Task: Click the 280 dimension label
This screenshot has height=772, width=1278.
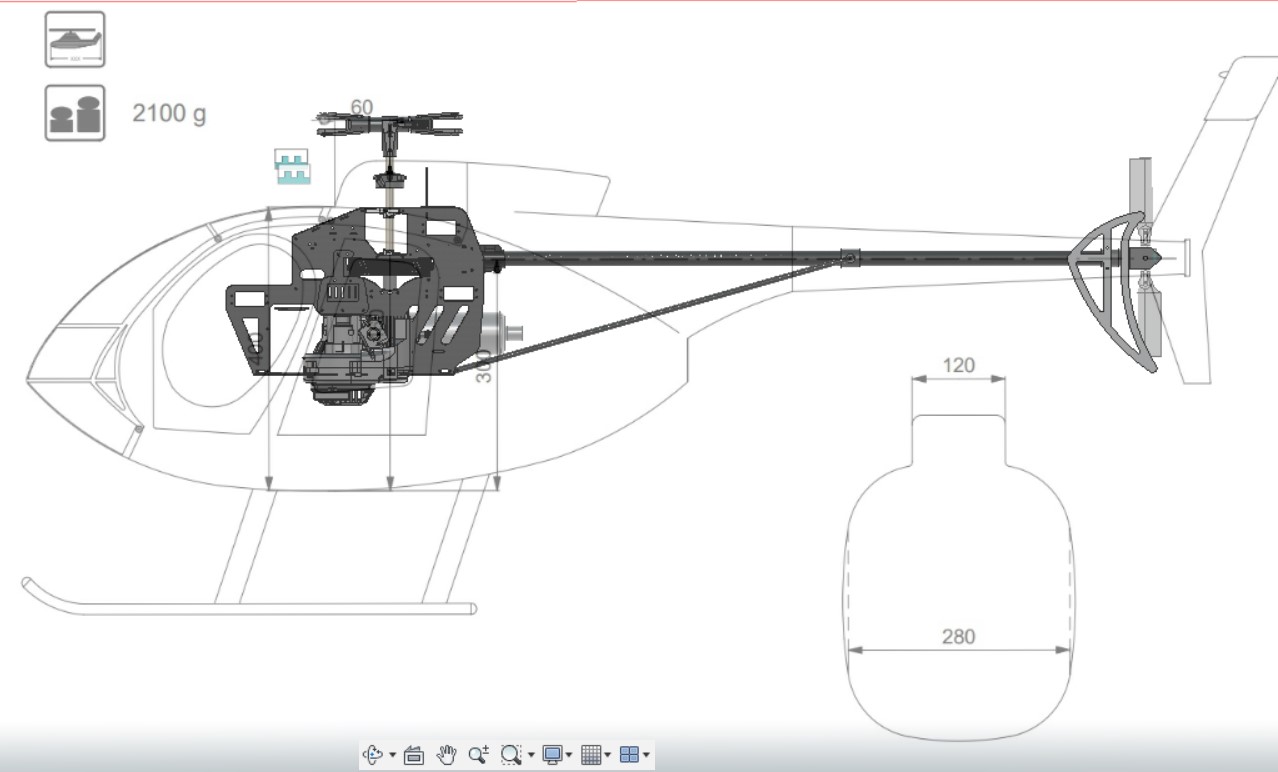Action: 958,636
